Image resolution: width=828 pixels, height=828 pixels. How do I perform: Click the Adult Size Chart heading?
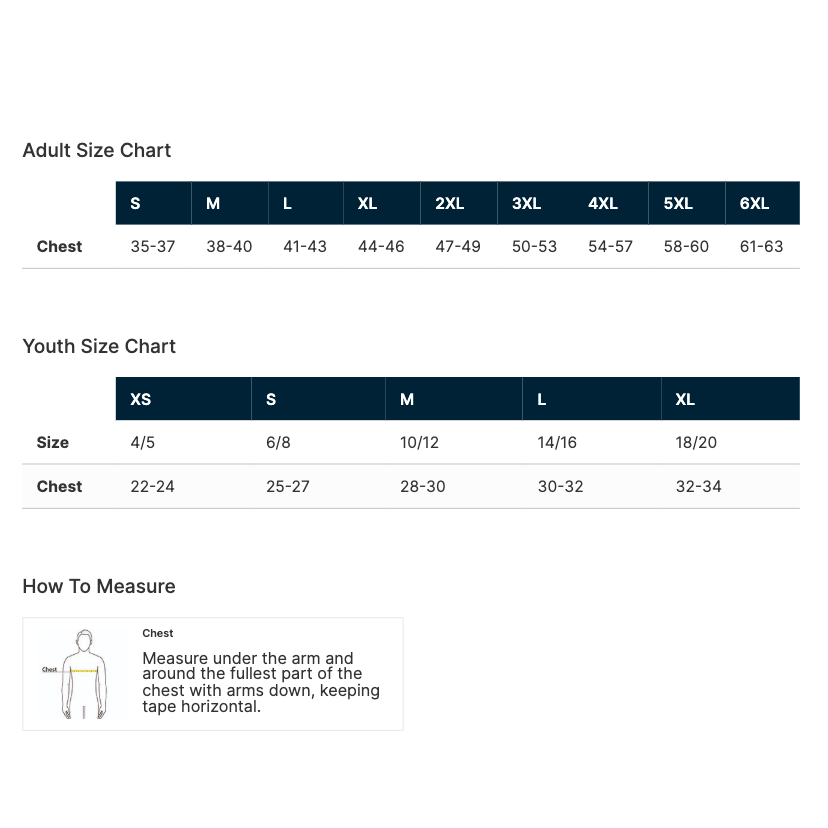97,150
